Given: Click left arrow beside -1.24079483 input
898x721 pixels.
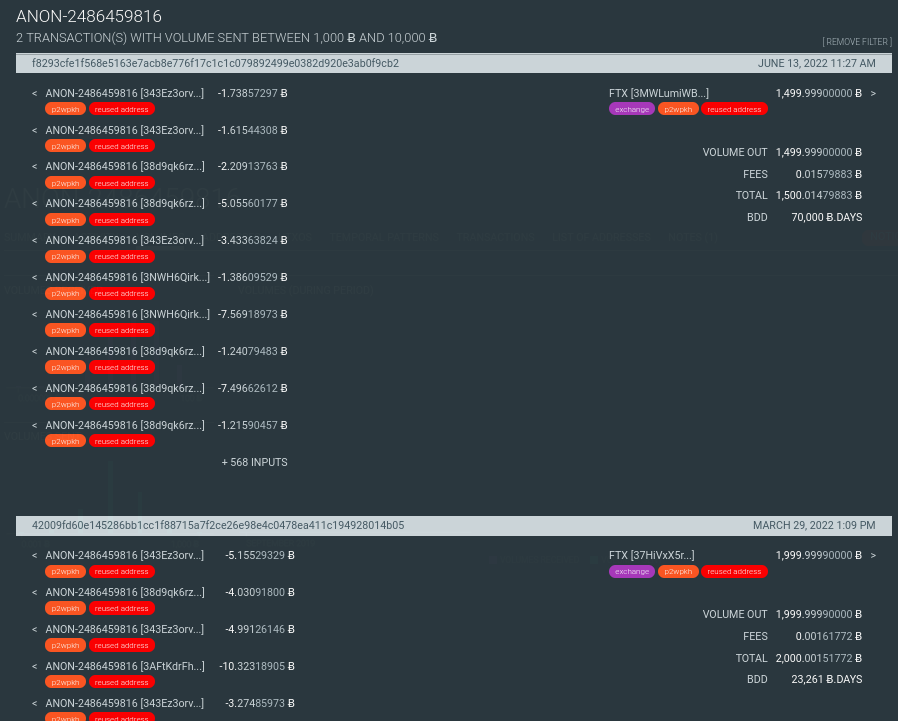Looking at the screenshot, I should (x=34, y=352).
